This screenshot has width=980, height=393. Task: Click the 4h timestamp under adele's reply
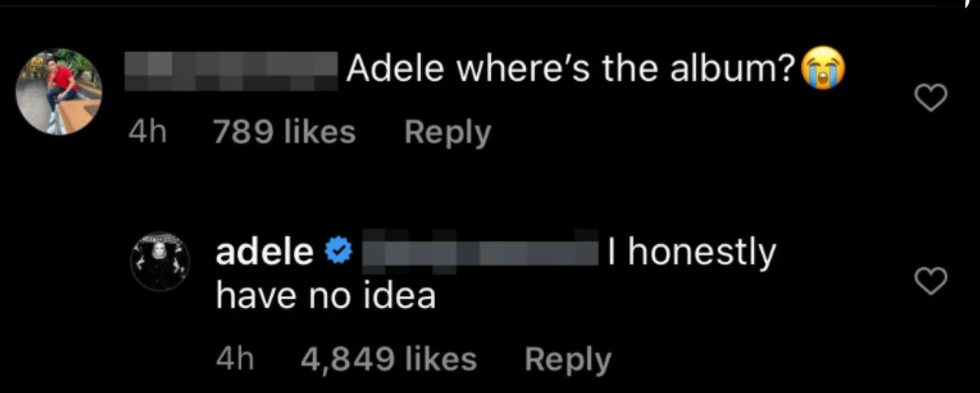[235, 359]
